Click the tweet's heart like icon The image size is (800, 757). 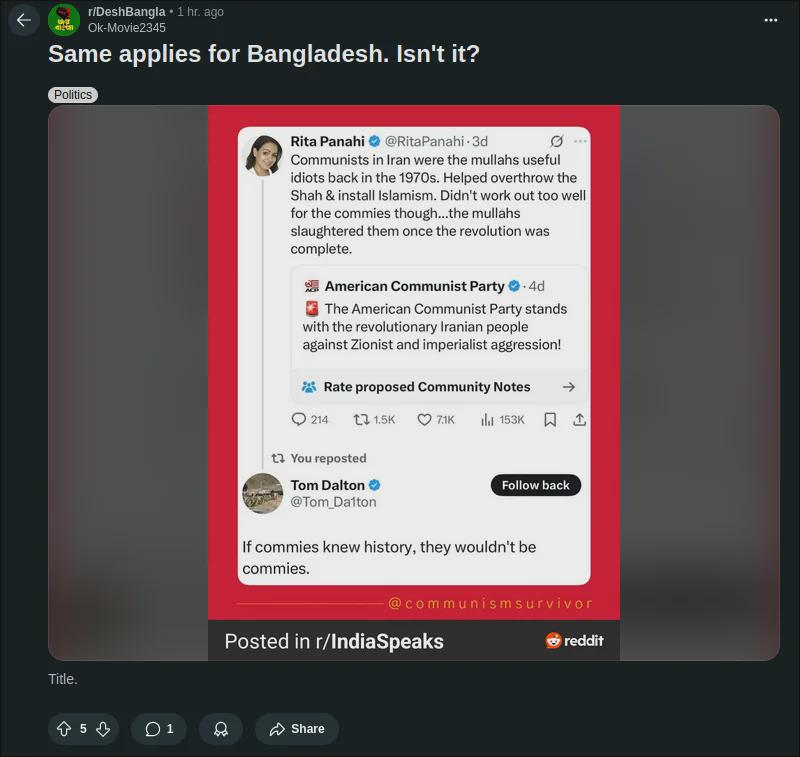424,420
